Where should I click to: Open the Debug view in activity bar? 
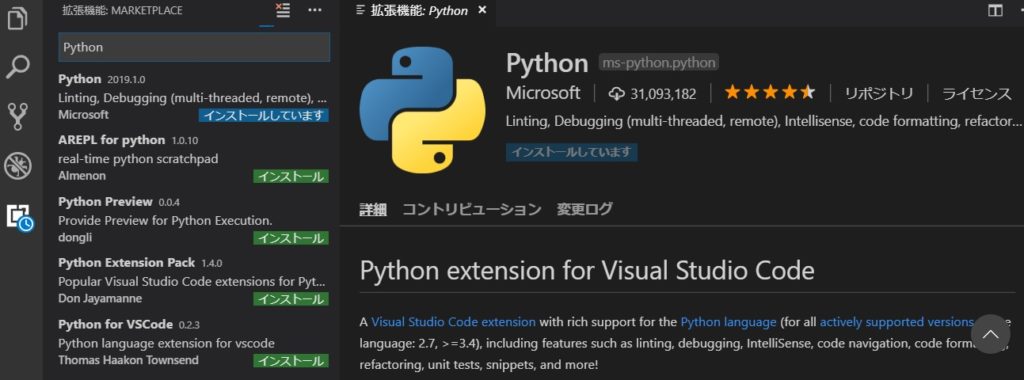pos(18,166)
